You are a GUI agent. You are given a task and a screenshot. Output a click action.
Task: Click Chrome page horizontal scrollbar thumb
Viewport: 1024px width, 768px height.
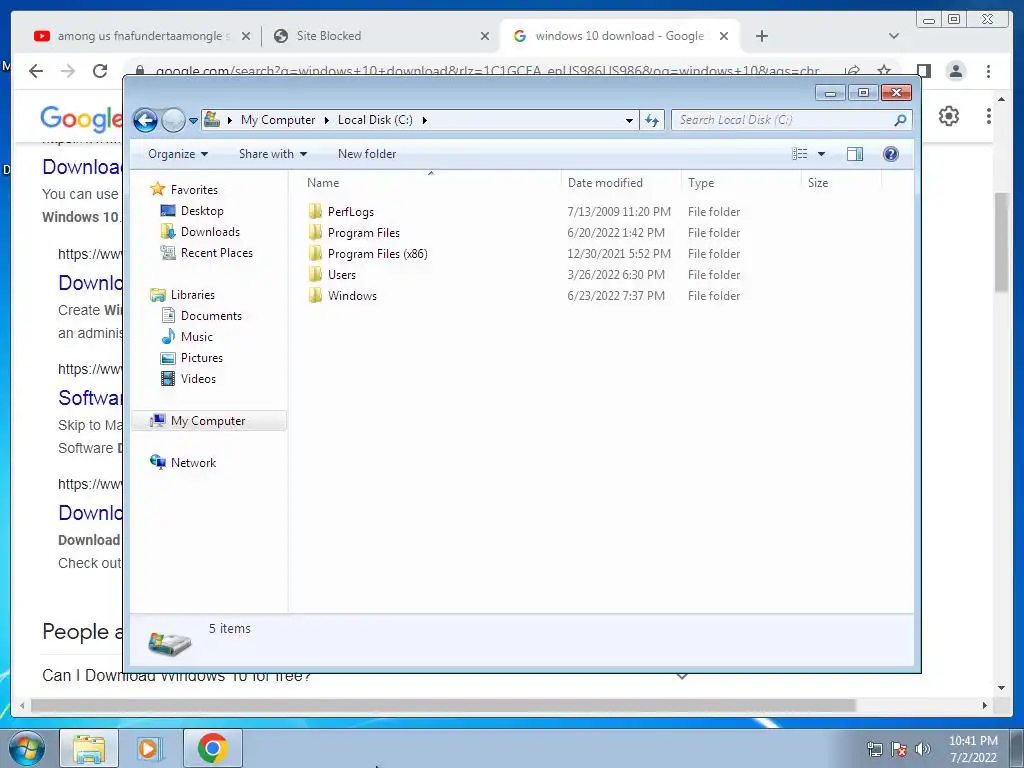click(x=443, y=705)
